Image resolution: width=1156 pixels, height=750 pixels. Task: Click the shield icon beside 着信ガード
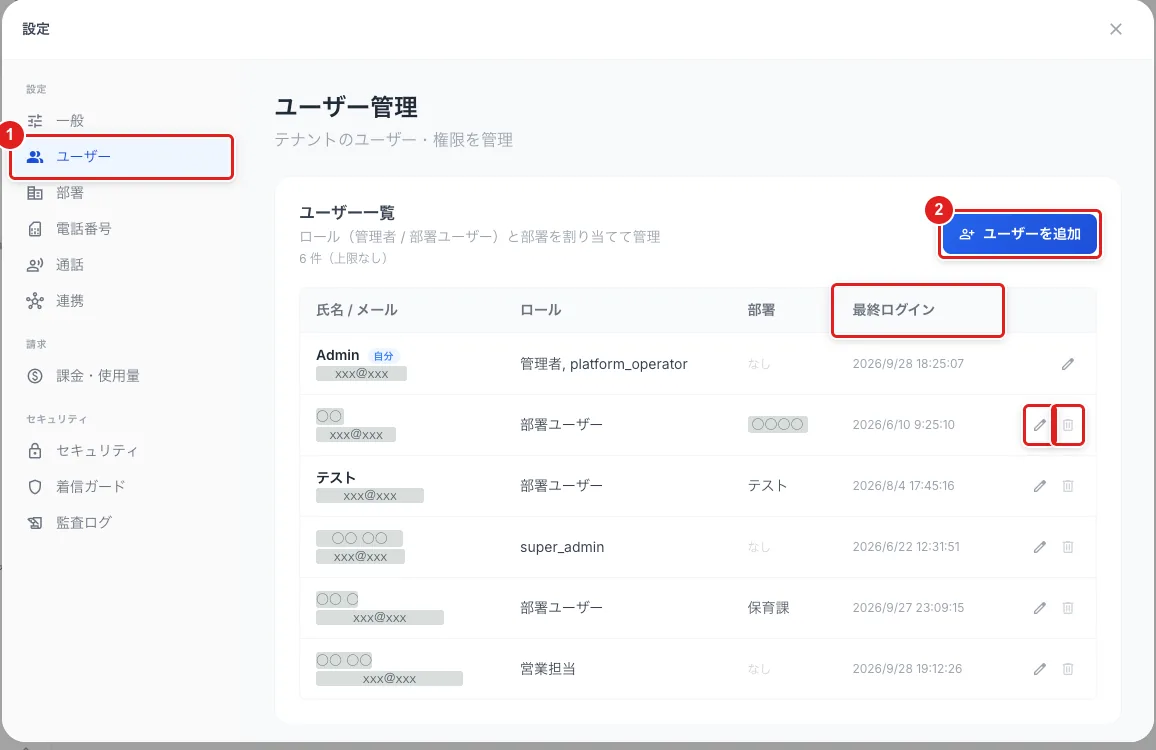(35, 487)
